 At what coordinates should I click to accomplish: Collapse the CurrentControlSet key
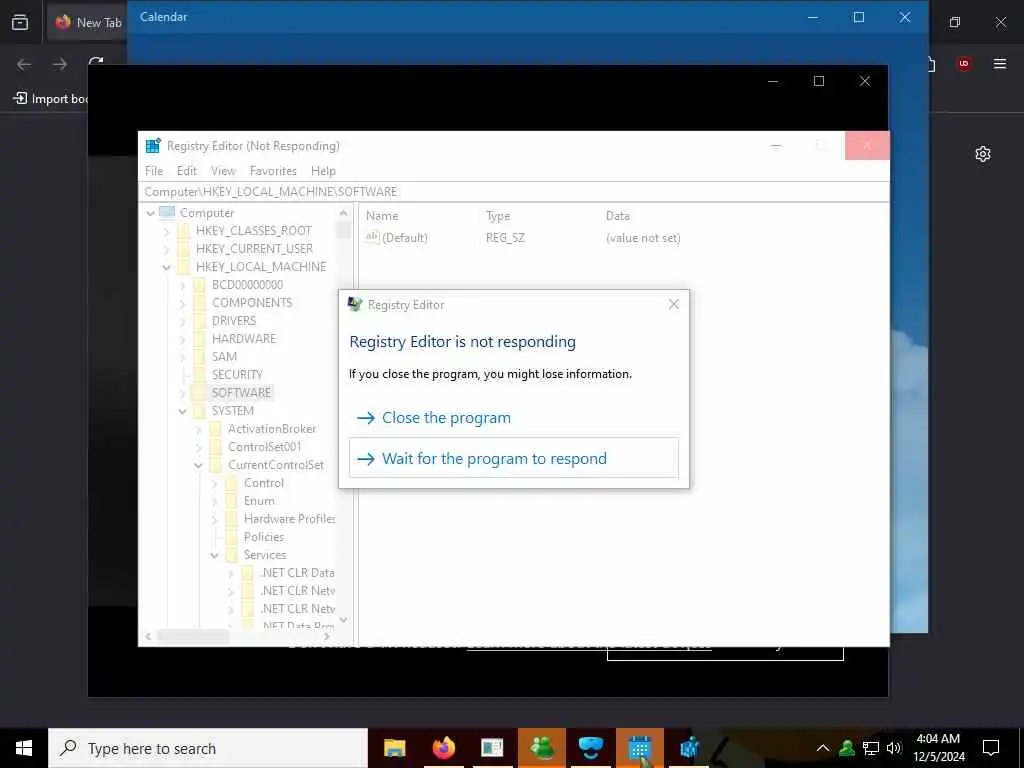(x=199, y=465)
